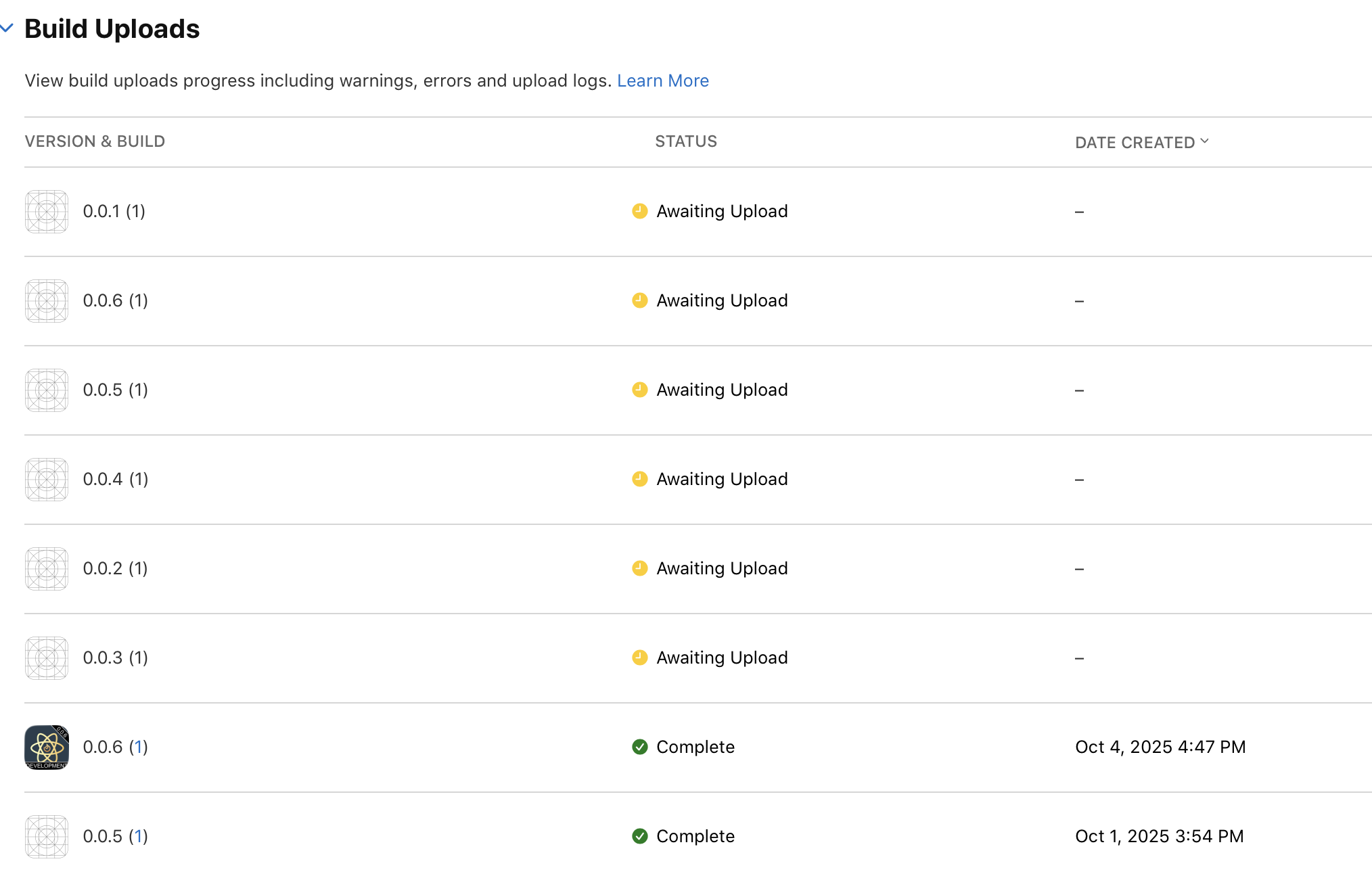Open the Learn More link
This screenshot has width=1372, height=874.
662,80
